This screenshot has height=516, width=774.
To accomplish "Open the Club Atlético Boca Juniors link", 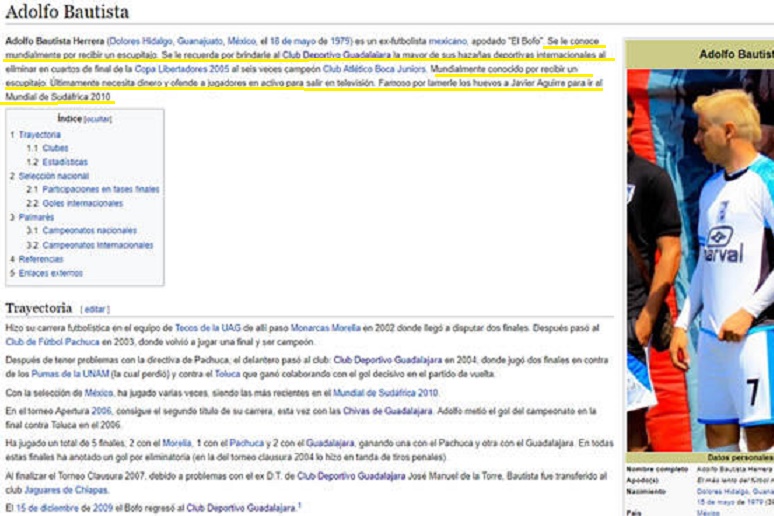I will point(374,69).
